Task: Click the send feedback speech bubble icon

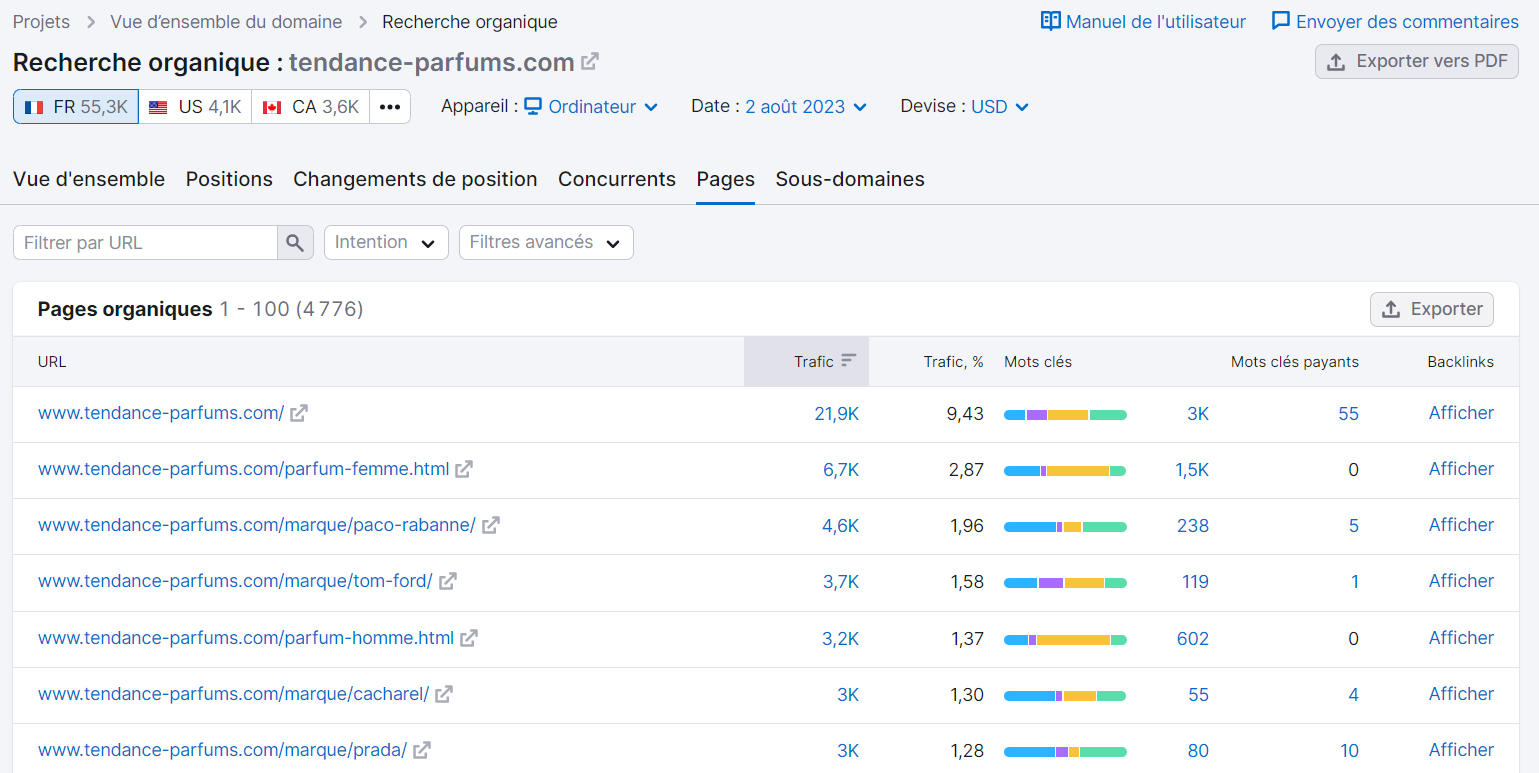Action: click(x=1280, y=21)
